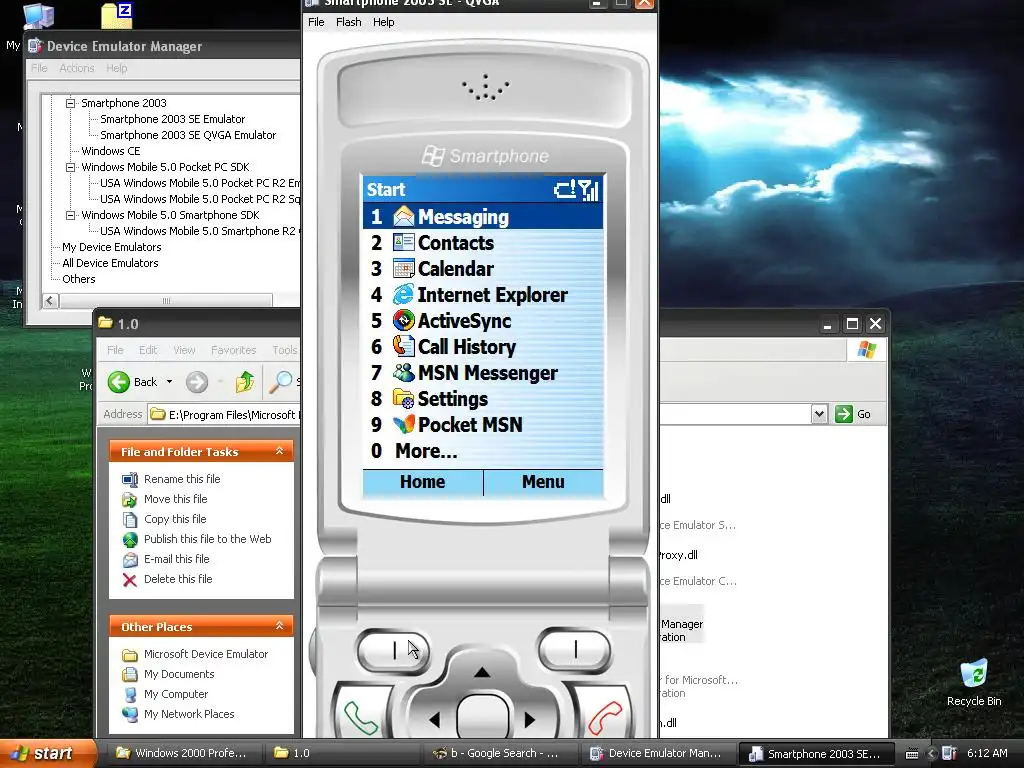This screenshot has width=1024, height=768.
Task: Click the zip folder icon on the desktop
Action: pos(117,16)
